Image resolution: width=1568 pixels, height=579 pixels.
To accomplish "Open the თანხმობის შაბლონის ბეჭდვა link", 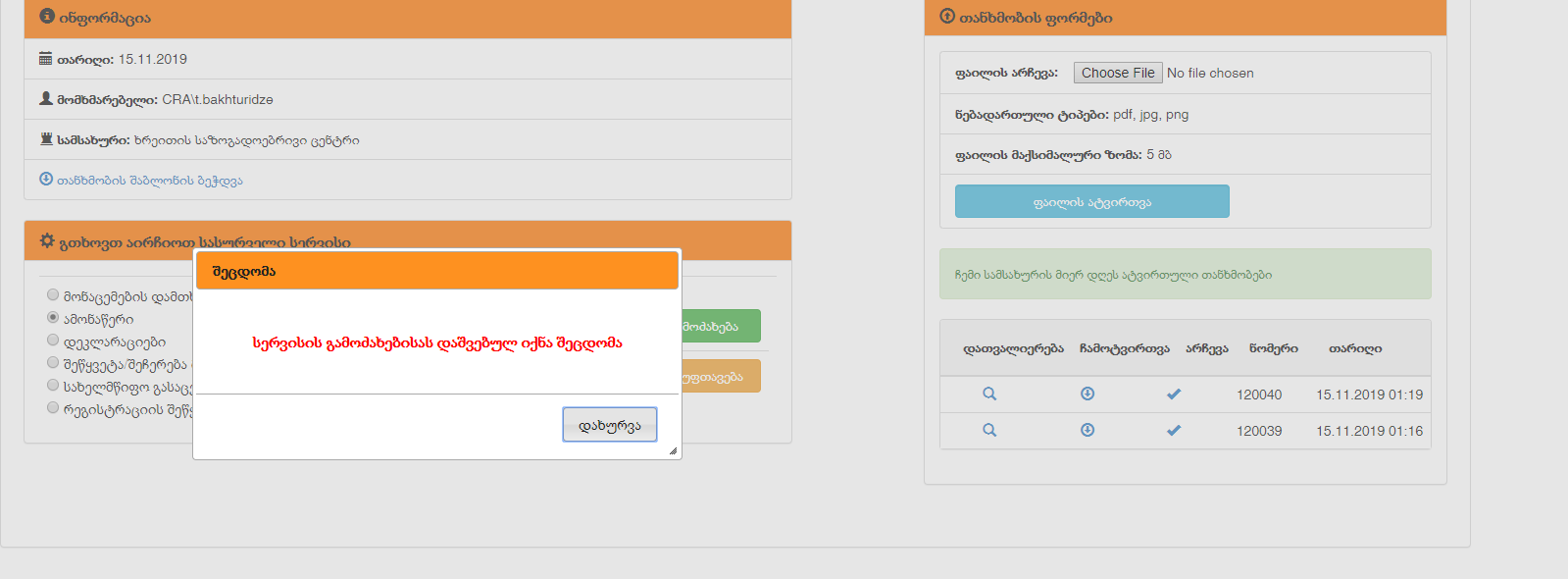I will pyautogui.click(x=149, y=181).
